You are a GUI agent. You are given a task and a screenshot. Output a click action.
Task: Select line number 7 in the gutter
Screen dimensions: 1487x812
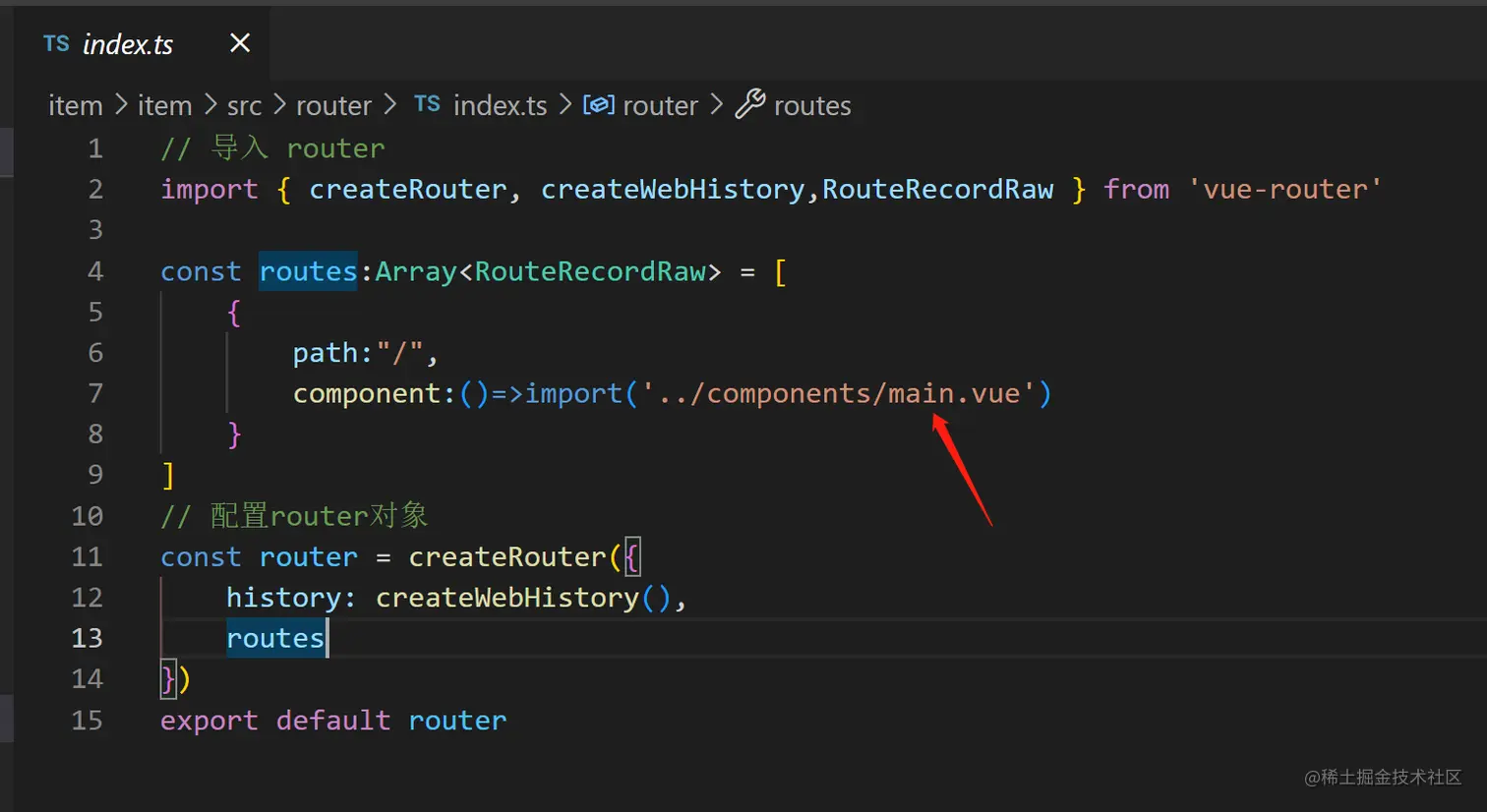click(95, 394)
